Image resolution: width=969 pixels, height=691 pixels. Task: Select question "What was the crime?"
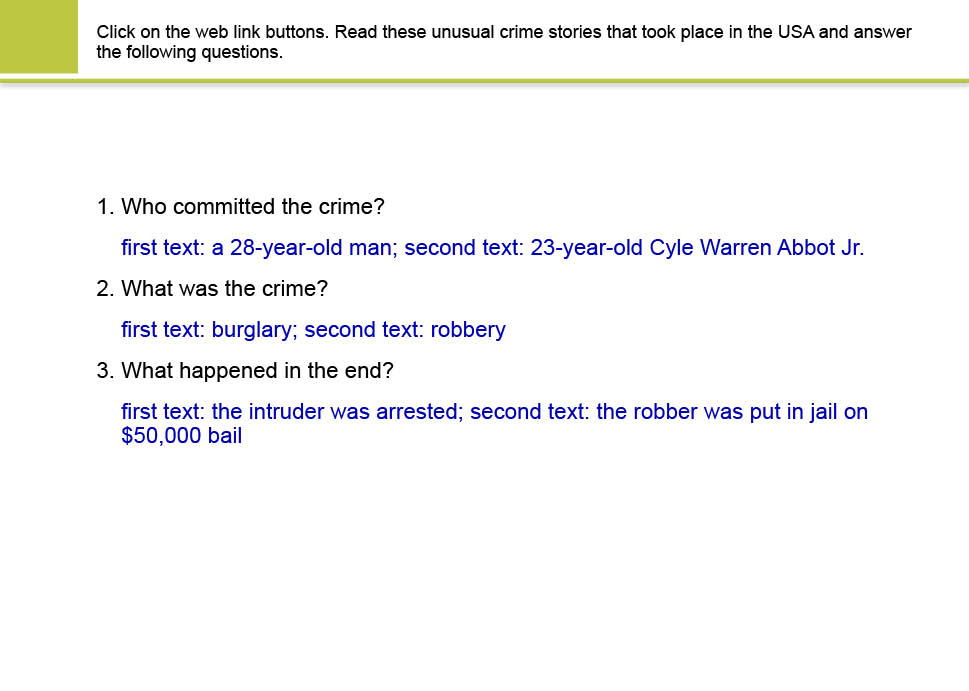point(225,289)
